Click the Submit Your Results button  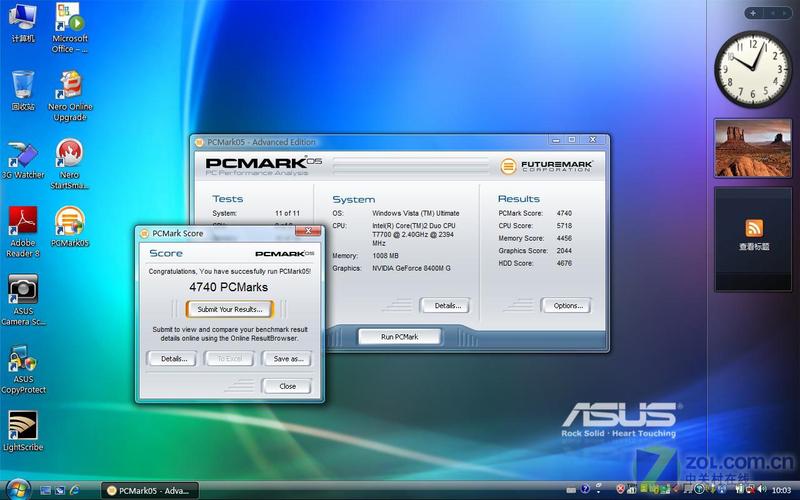click(x=230, y=309)
